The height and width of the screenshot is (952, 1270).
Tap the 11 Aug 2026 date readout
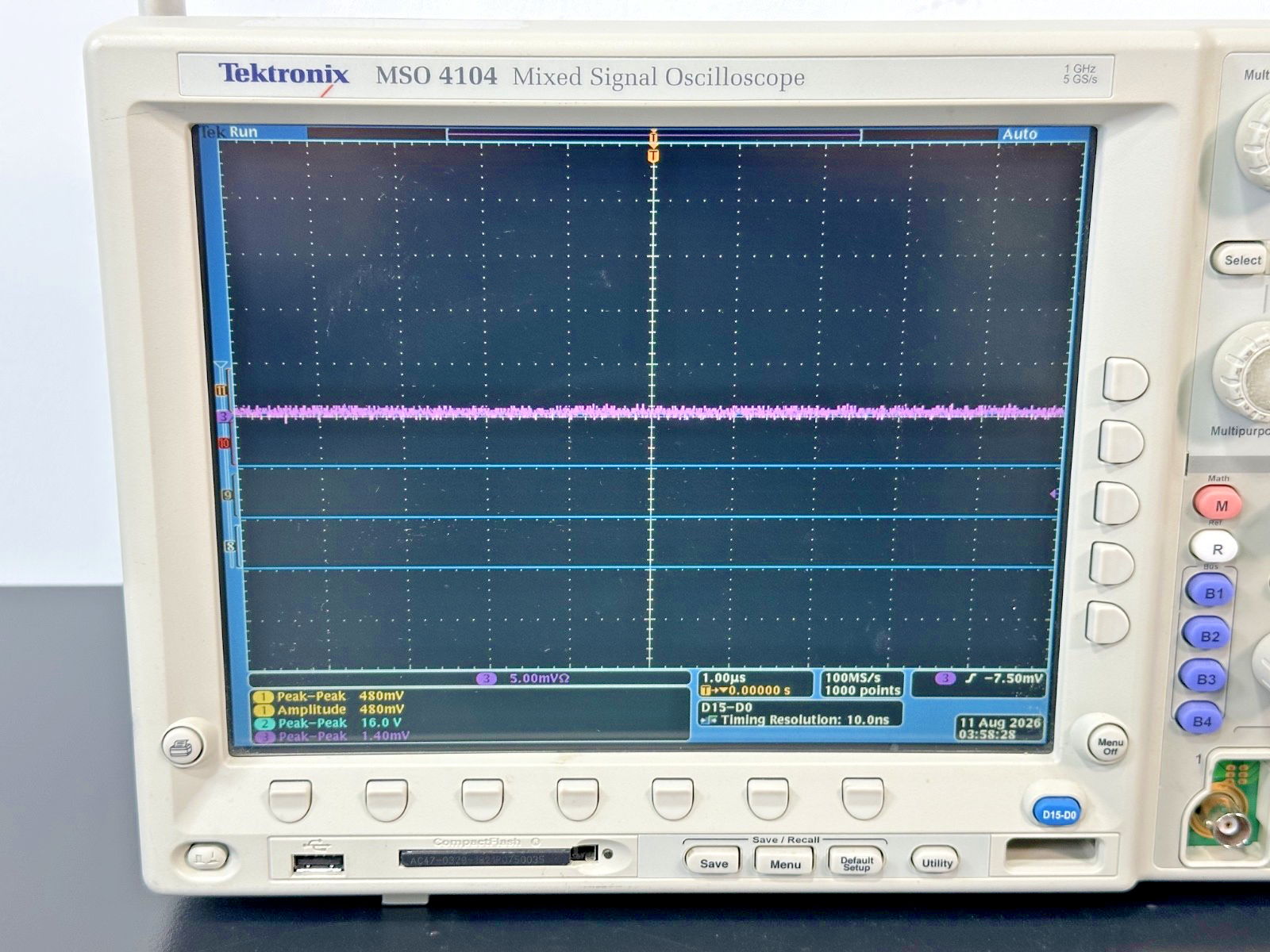(x=1000, y=723)
